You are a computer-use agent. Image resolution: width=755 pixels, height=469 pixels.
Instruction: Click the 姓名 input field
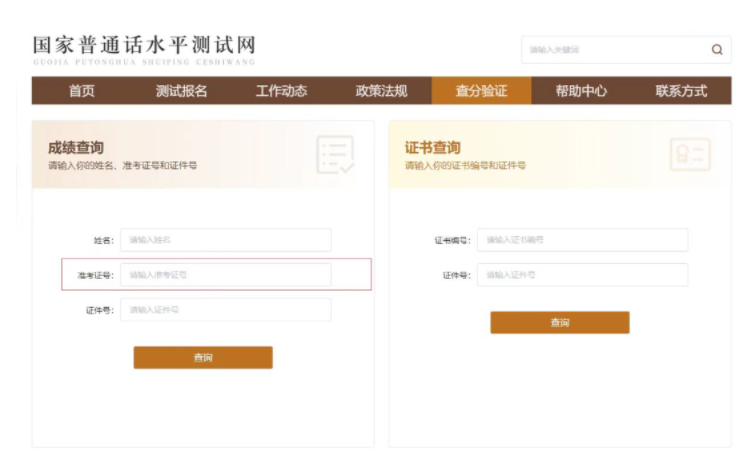[225, 240]
